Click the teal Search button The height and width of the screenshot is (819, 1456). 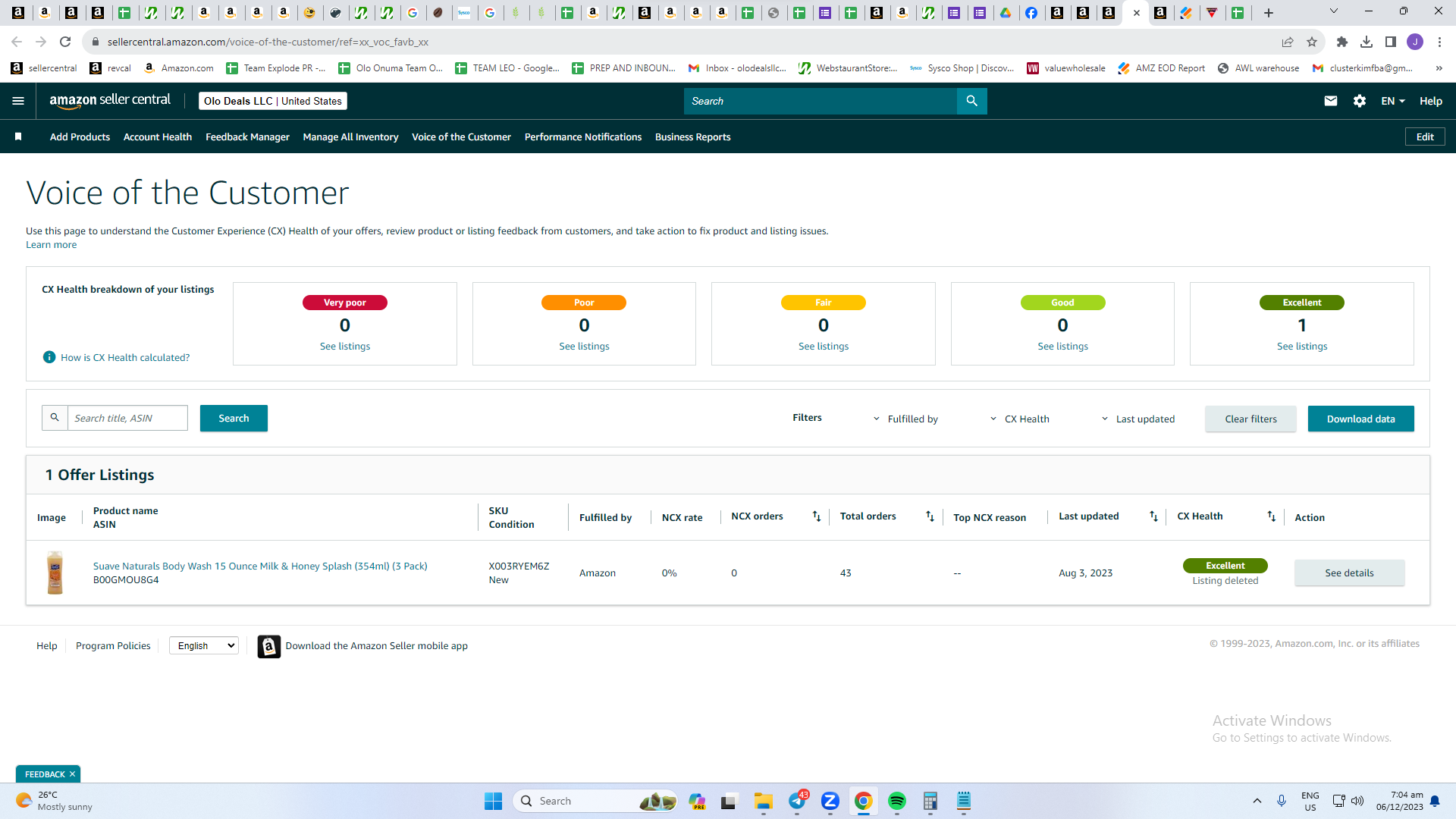(234, 419)
